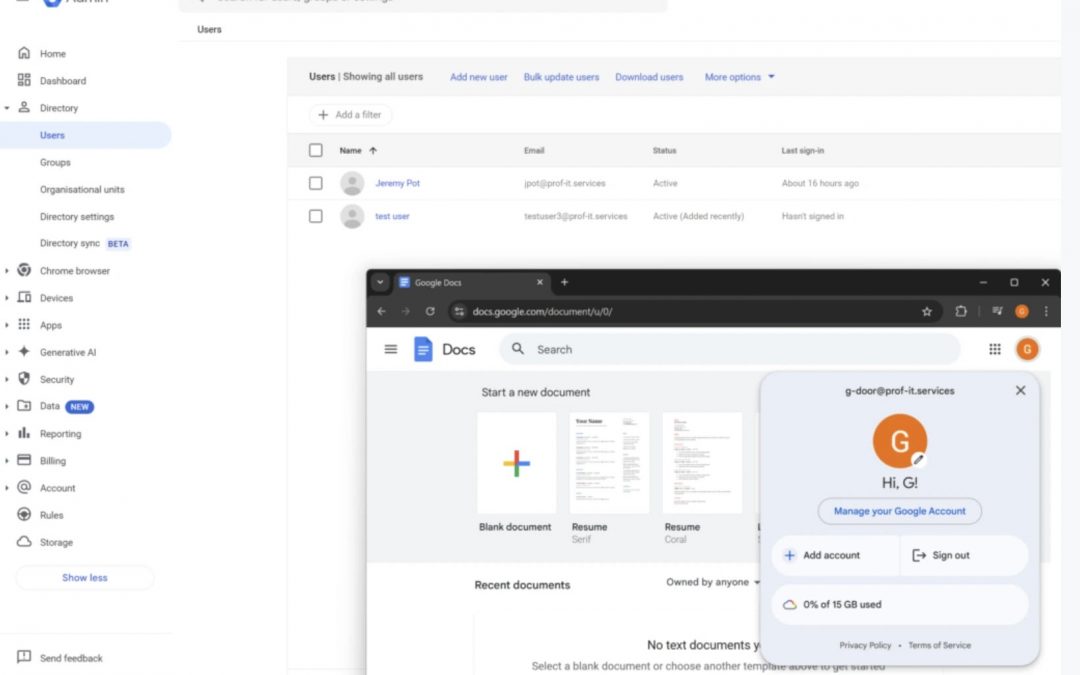Click the Show less button
This screenshot has height=675, width=1080.
pyautogui.click(x=85, y=577)
